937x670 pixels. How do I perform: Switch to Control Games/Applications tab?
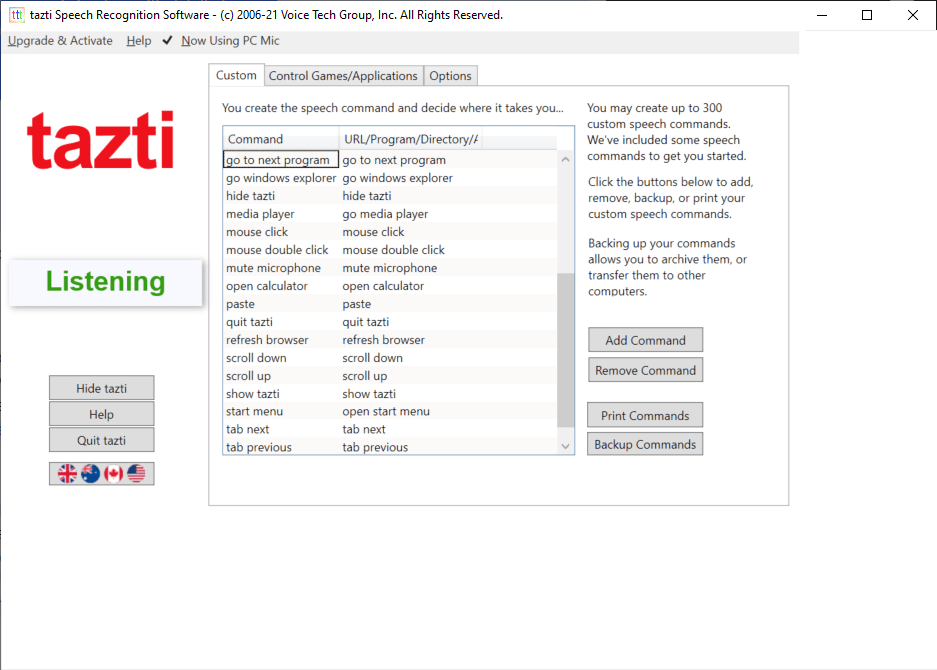(343, 76)
